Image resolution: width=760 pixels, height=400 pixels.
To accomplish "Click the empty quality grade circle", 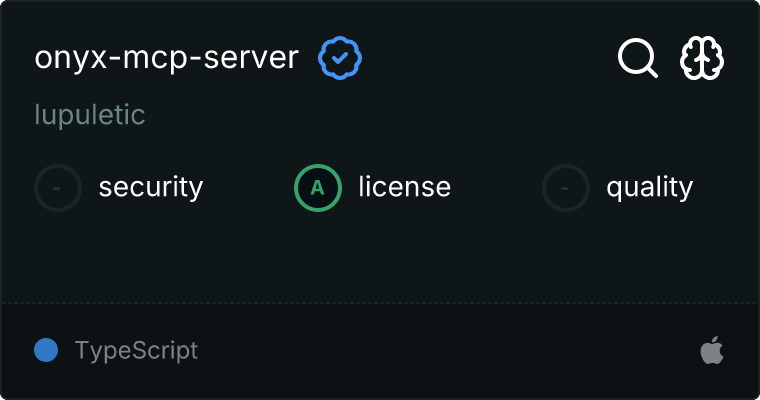I will [566, 187].
